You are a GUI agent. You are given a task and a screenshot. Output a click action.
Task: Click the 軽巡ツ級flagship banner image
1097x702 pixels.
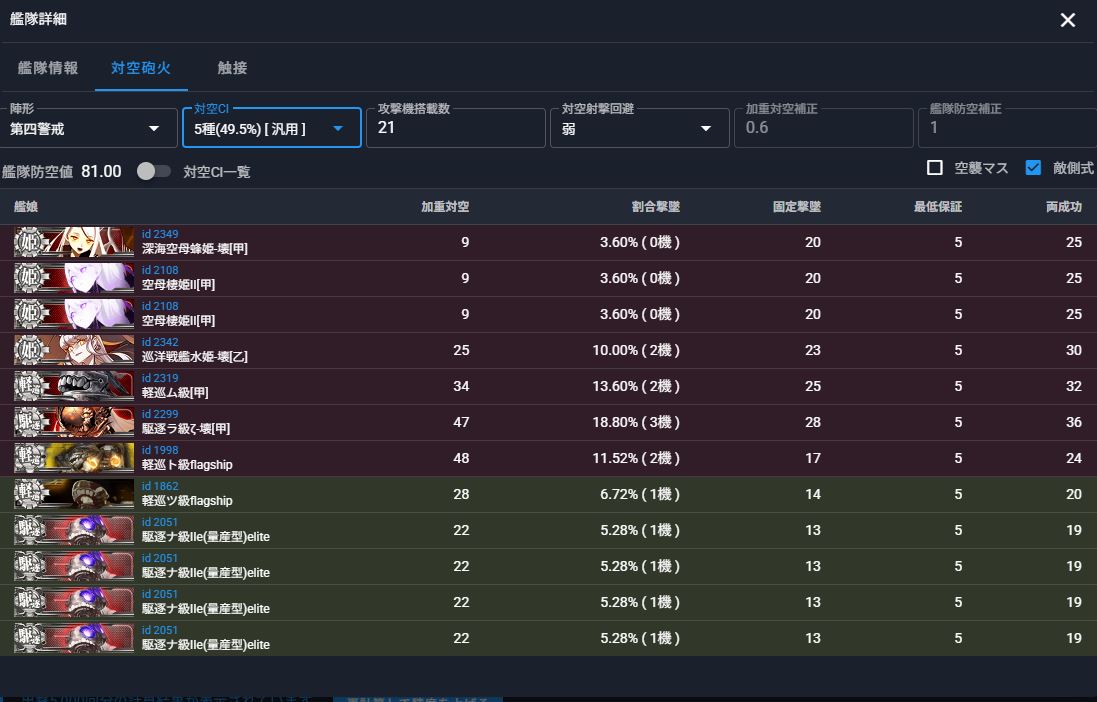pyautogui.click(x=74, y=494)
